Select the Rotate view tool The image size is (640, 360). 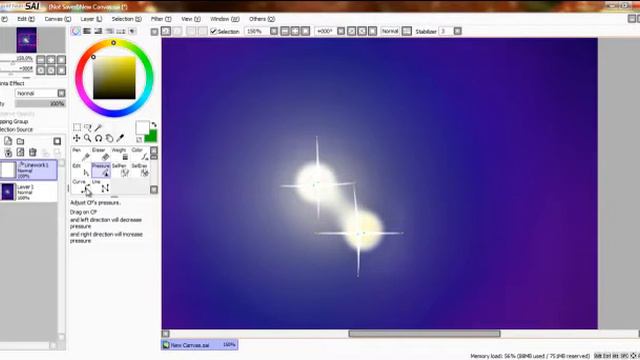click(x=98, y=138)
